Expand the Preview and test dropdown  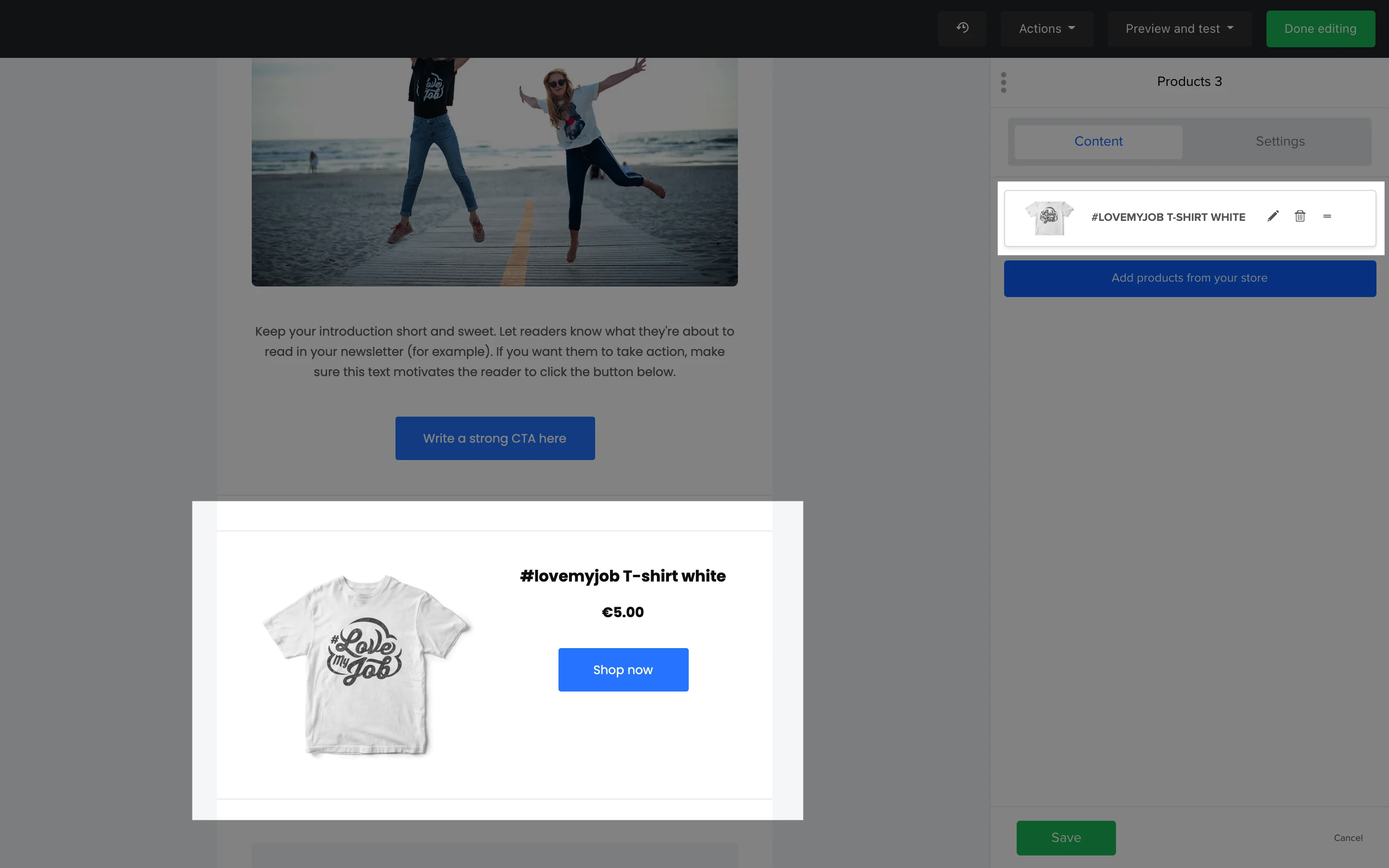pyautogui.click(x=1179, y=29)
